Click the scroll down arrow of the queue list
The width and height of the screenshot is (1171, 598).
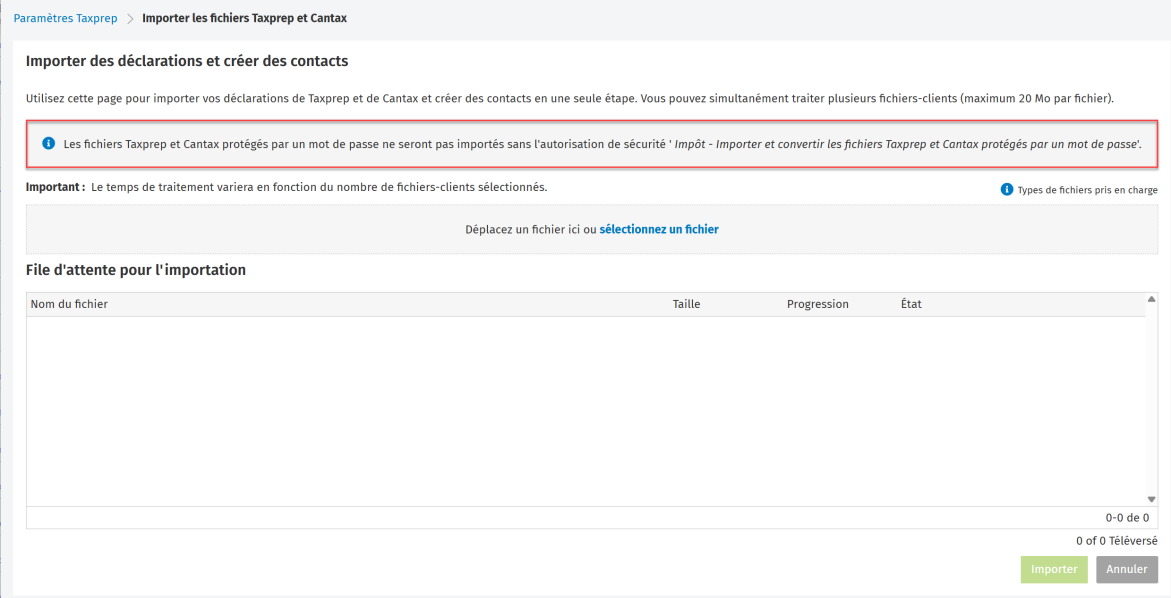[1151, 499]
